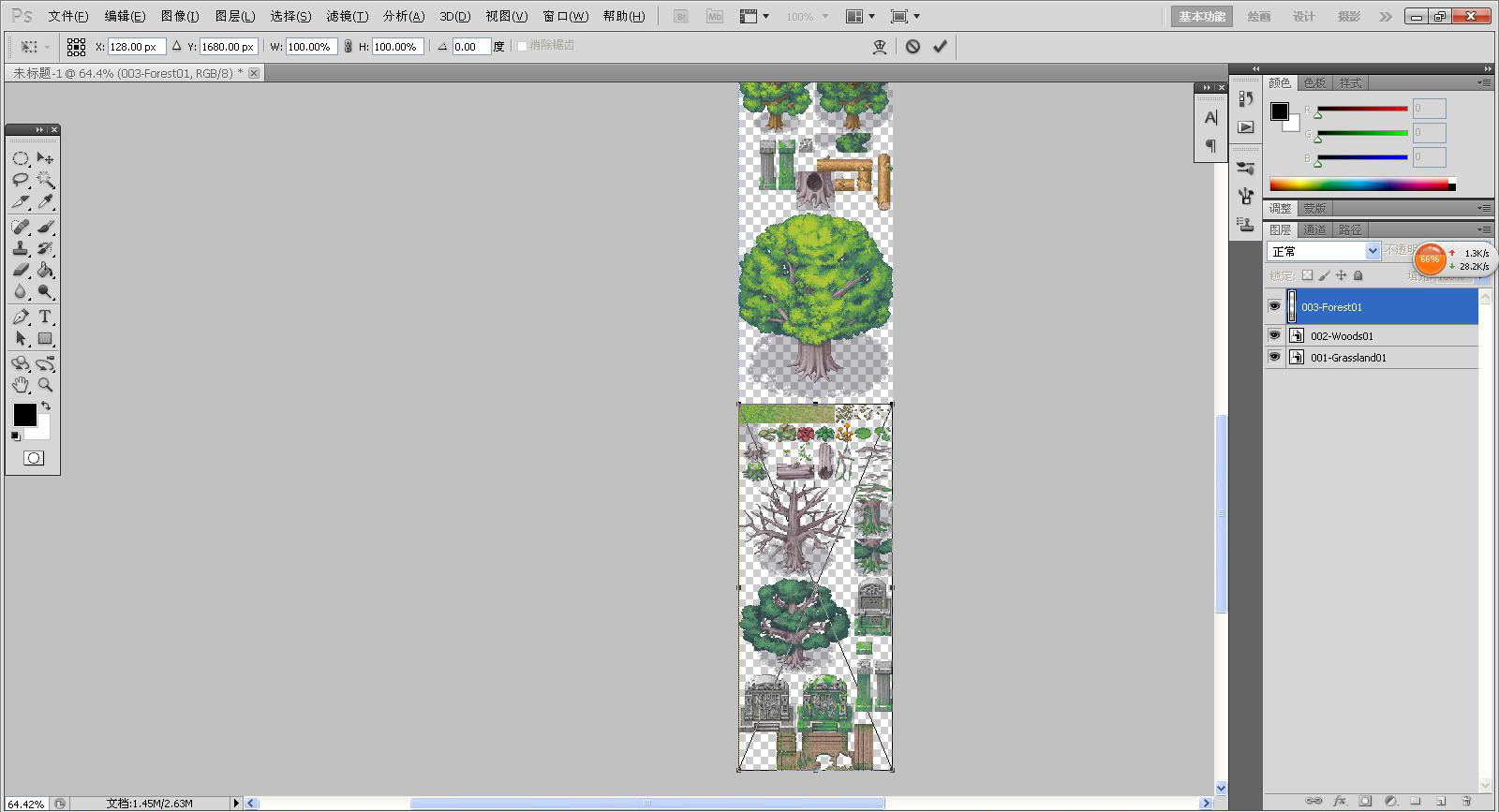The width and height of the screenshot is (1499, 812).
Task: Select the Elliptical Marquee tool
Action: coord(21,158)
